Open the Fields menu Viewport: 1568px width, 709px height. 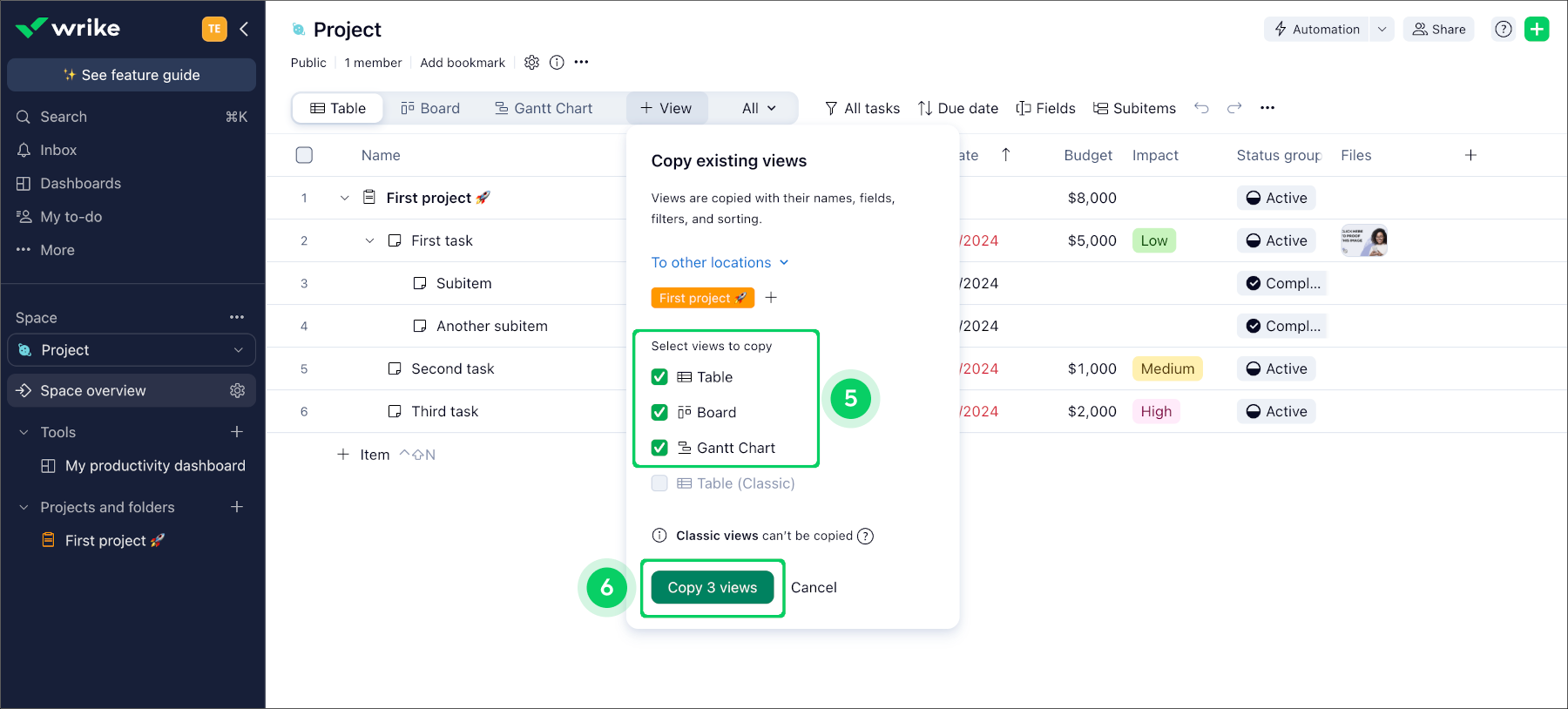[1045, 108]
